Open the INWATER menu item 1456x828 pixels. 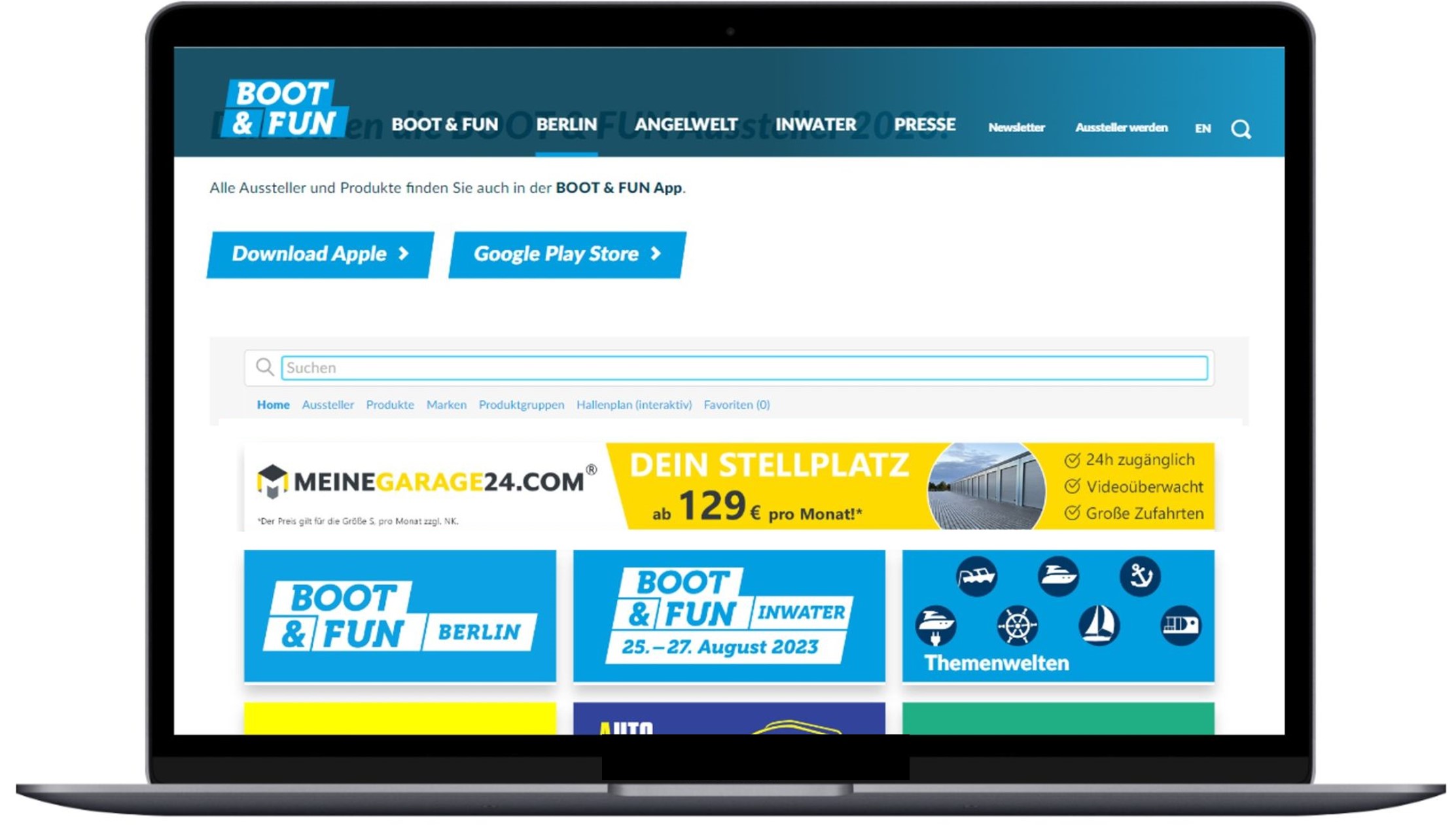(x=816, y=124)
